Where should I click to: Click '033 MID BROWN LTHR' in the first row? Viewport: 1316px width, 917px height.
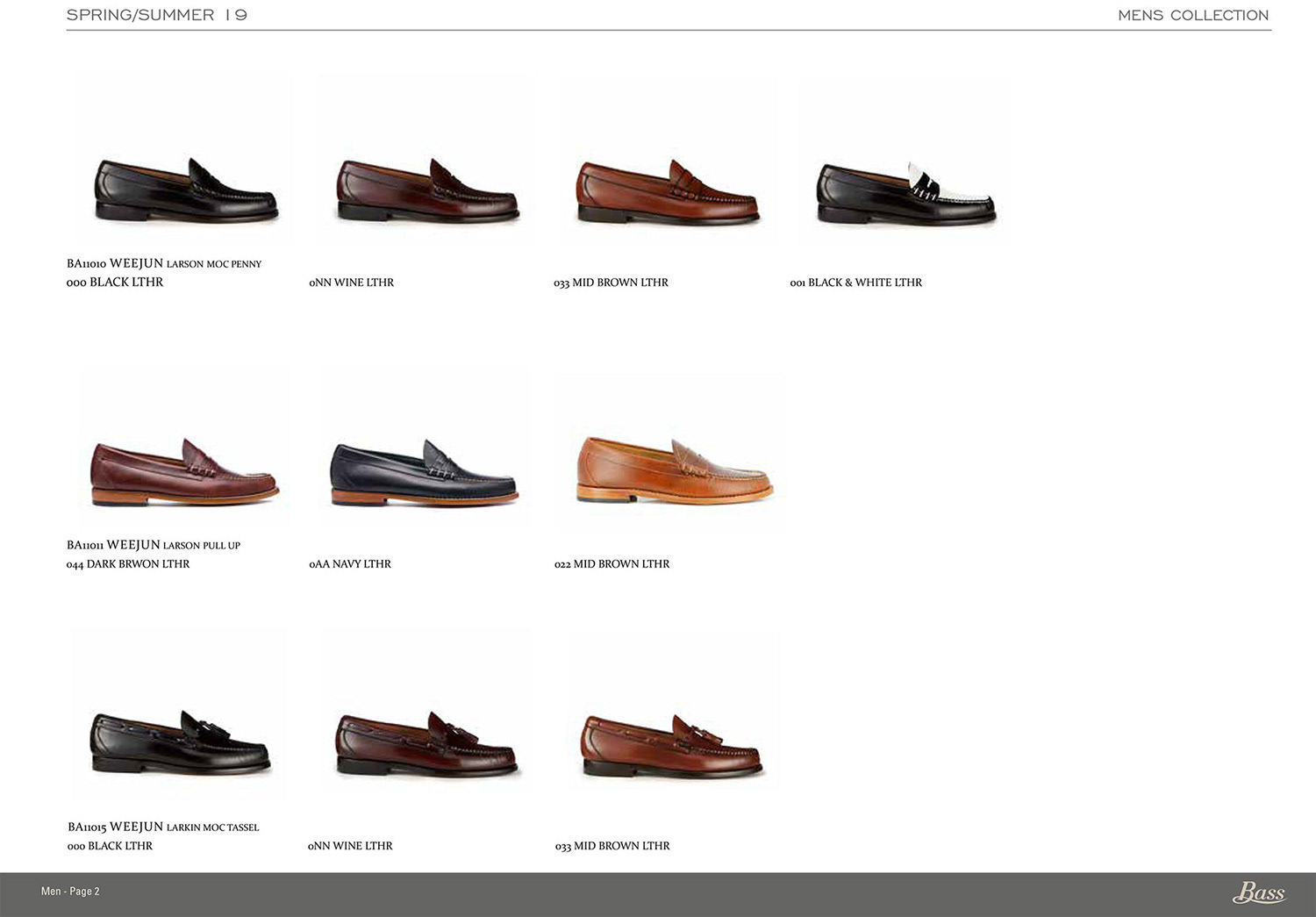pos(611,283)
